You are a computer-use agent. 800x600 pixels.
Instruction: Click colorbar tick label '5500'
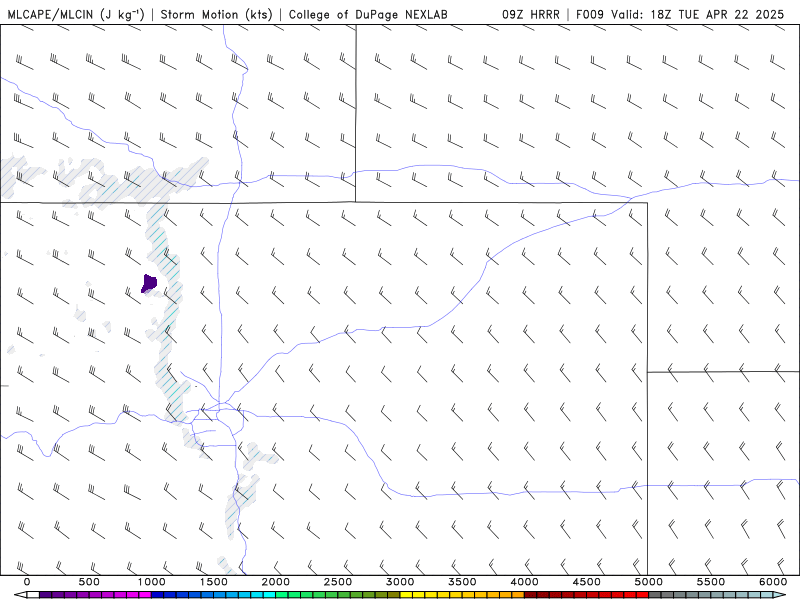point(711,582)
